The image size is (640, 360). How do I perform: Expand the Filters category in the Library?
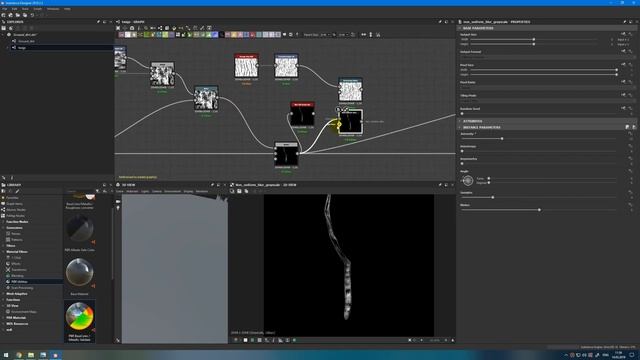3,246
